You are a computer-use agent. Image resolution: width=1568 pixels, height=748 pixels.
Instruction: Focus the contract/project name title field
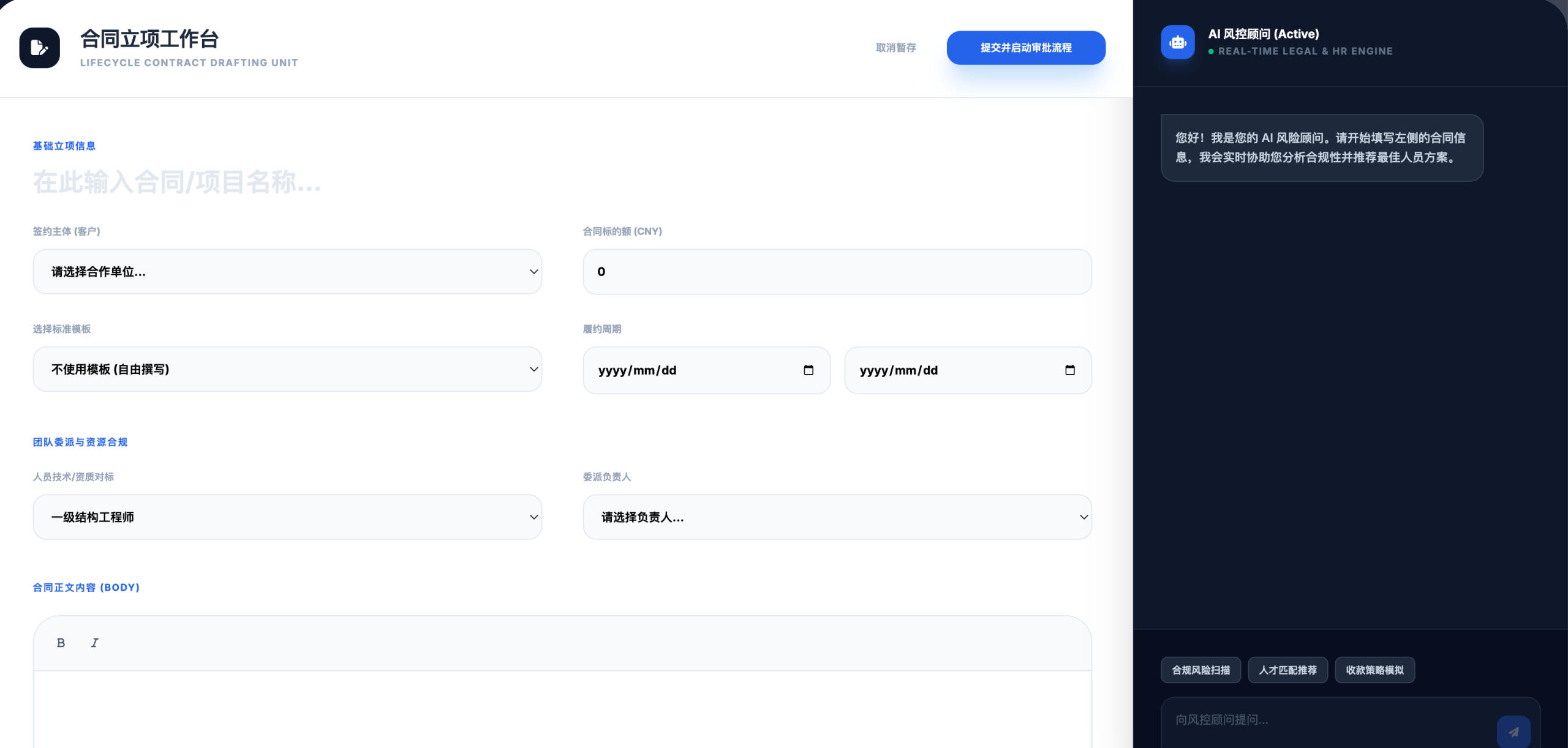562,182
